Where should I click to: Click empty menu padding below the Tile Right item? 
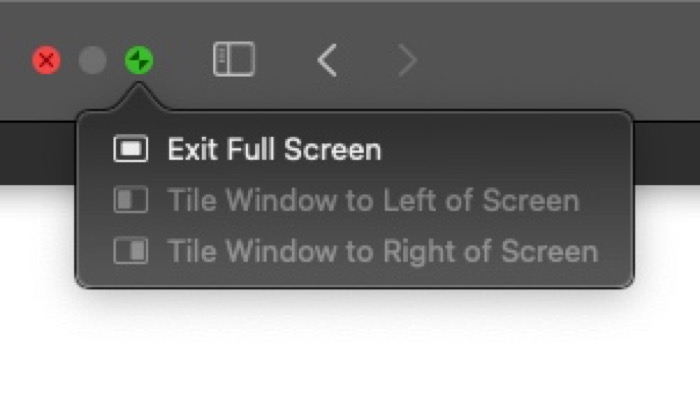click(350, 277)
